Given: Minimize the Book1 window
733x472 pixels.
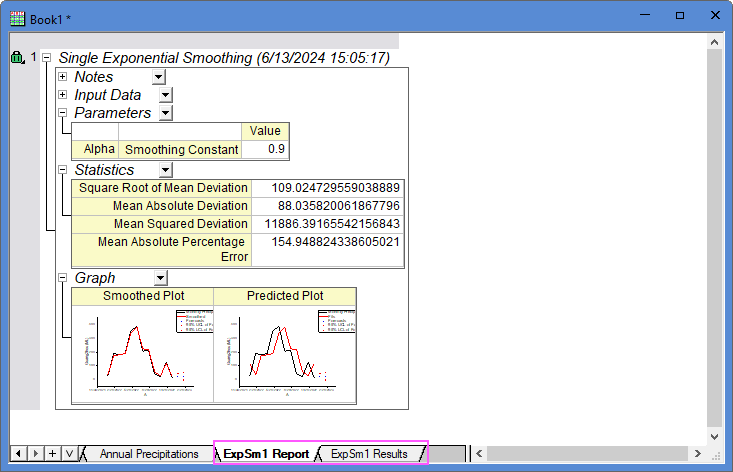Looking at the screenshot, I should (x=645, y=15).
